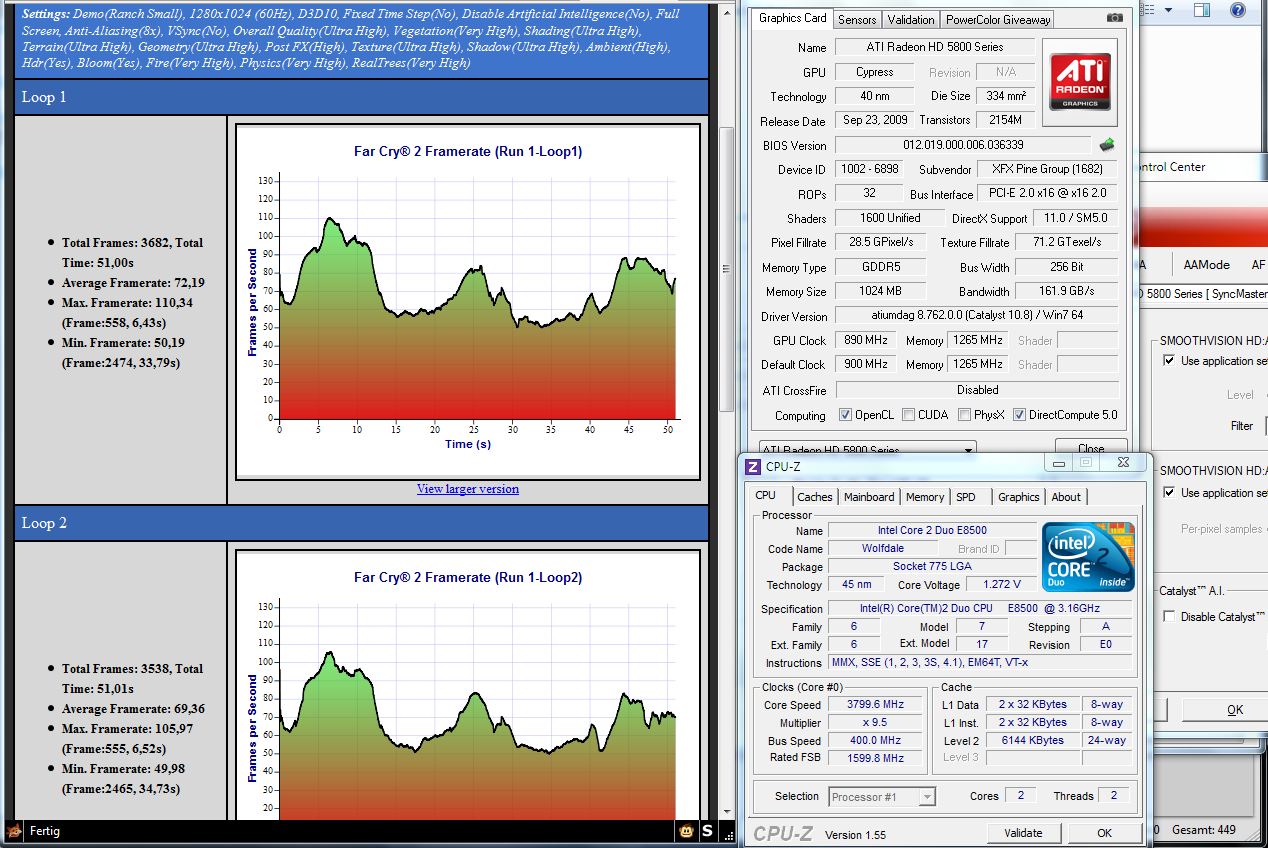Click the Subvendor value XFX Pine Group (1682)
This screenshot has width=1268, height=848.
tap(1047, 169)
